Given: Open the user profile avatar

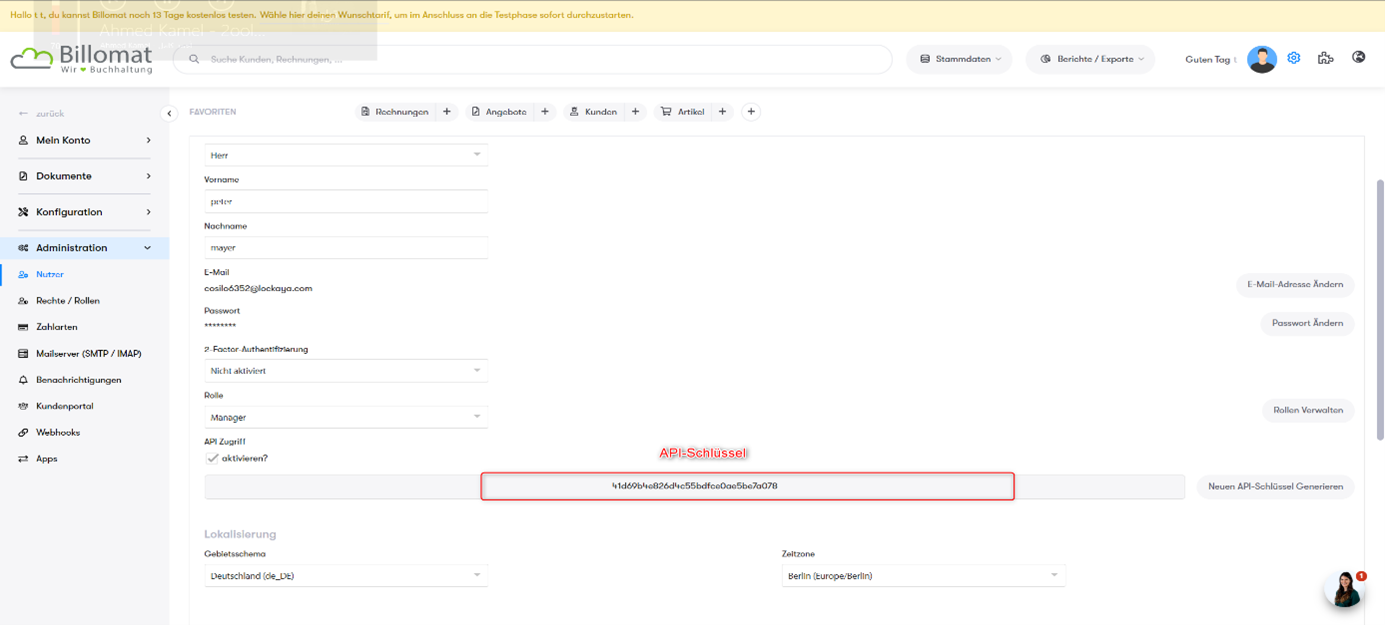Looking at the screenshot, I should point(1261,59).
